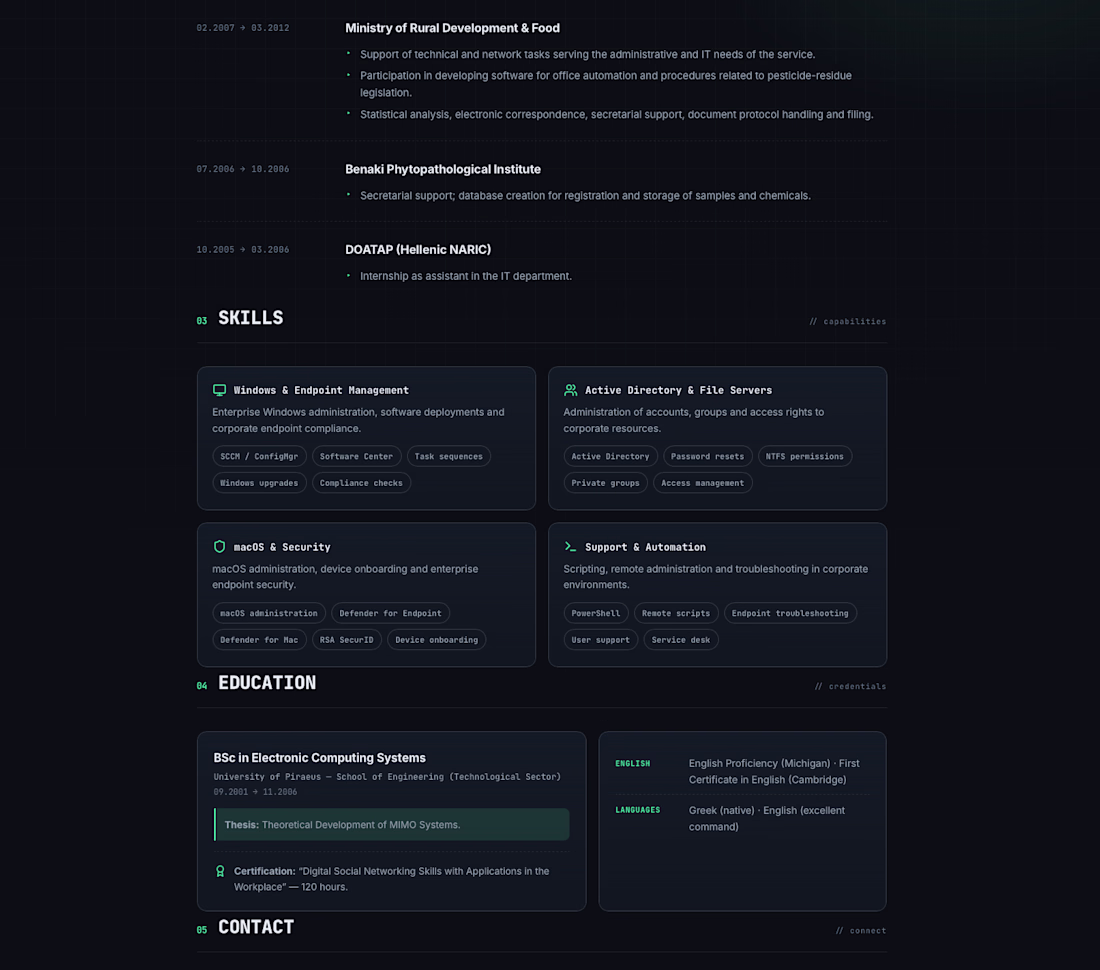Click the monitor icon for Windows & Endpoint Management
The height and width of the screenshot is (970, 1100).
pos(220,390)
